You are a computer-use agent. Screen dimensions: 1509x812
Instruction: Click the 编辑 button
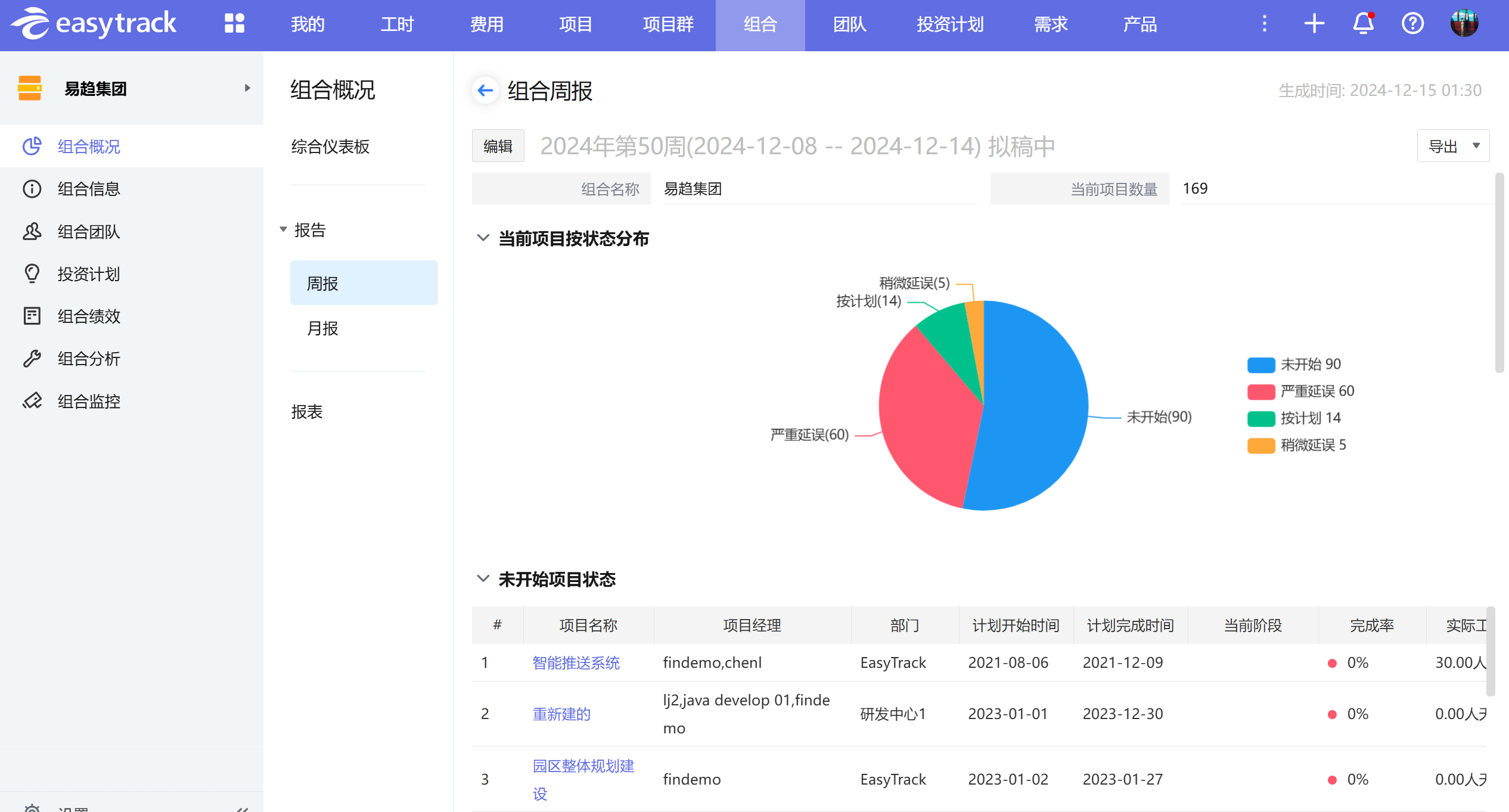coord(498,146)
